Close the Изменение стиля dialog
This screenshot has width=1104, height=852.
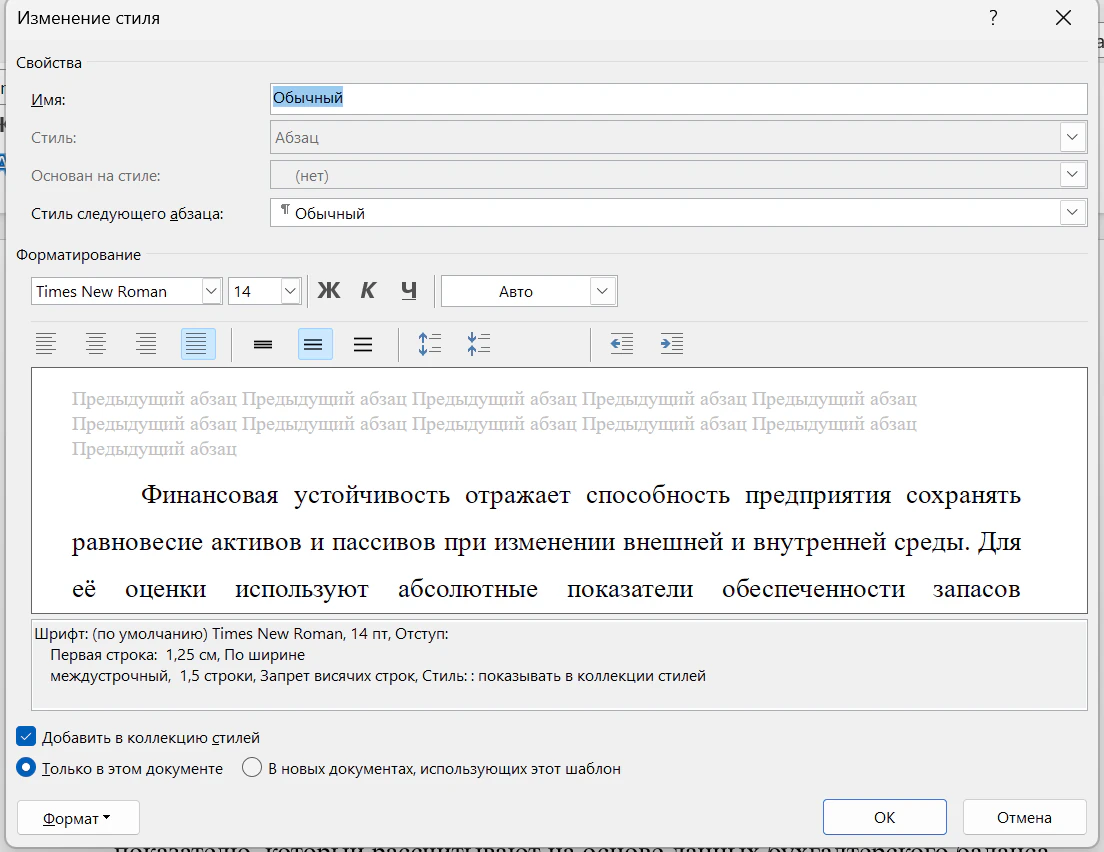pos(1063,18)
